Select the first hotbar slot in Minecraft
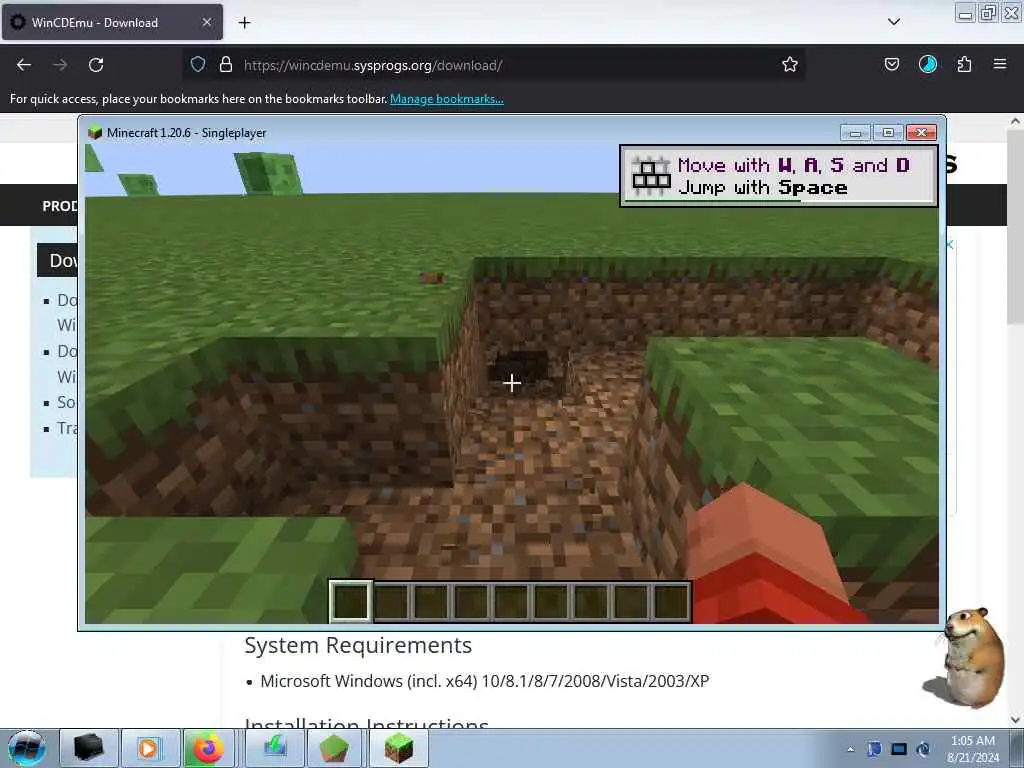The width and height of the screenshot is (1024, 768). [x=351, y=601]
